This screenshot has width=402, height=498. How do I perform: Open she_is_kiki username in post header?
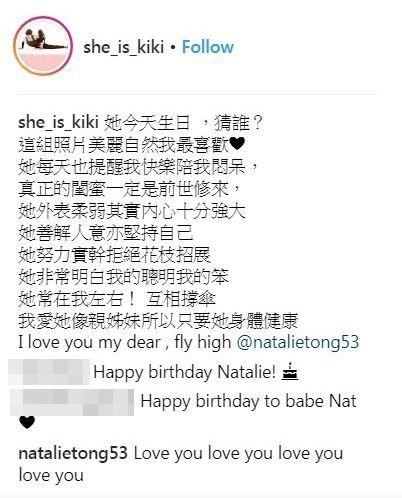point(124,47)
